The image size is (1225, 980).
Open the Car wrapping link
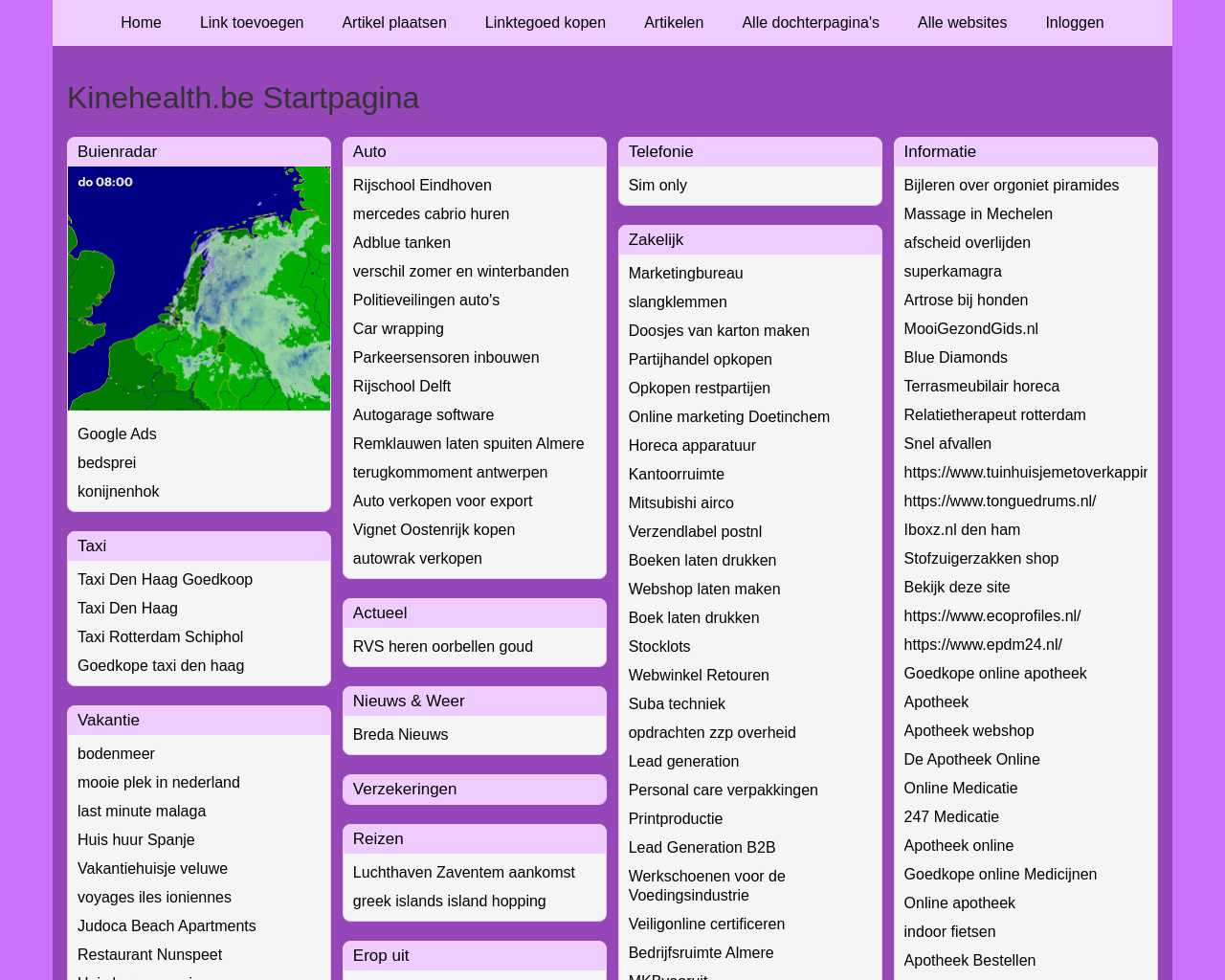(398, 329)
